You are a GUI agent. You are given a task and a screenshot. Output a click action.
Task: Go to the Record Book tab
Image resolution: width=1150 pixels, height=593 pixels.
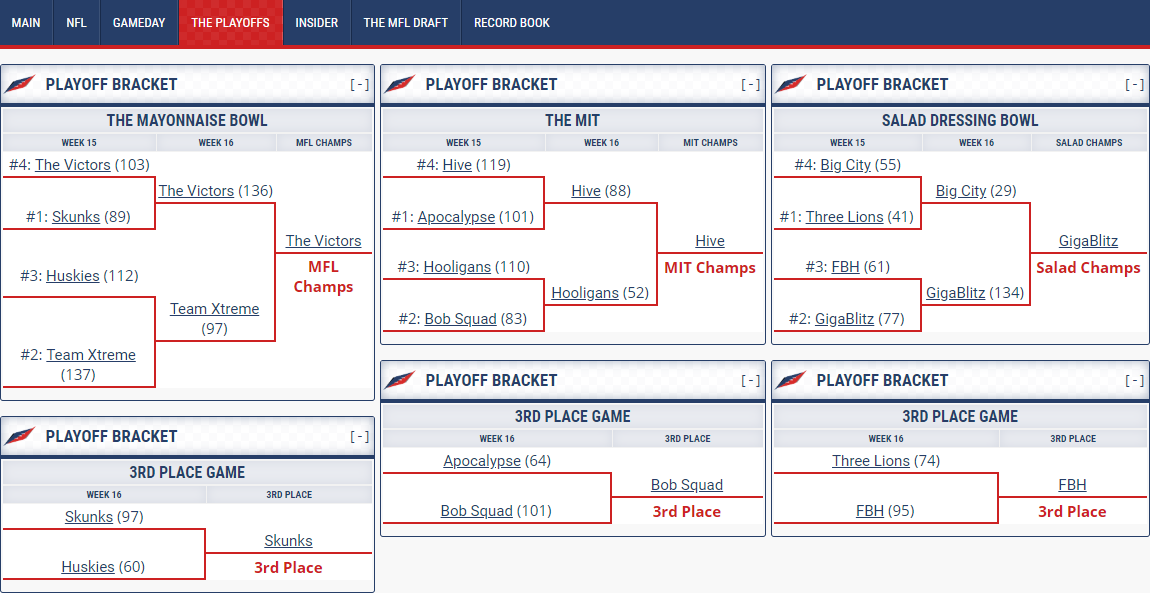pyautogui.click(x=511, y=22)
